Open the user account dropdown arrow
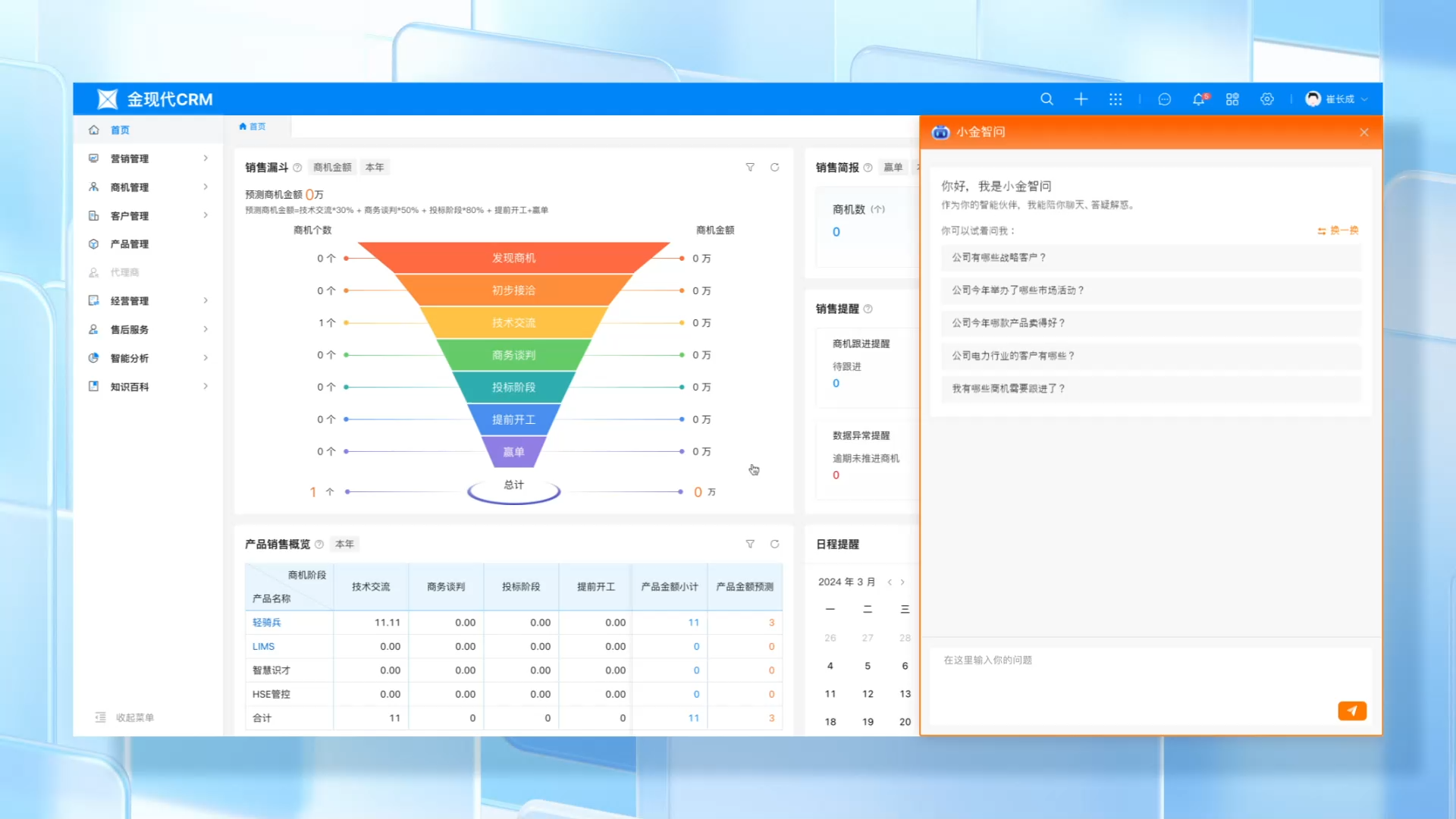This screenshot has height=819, width=1456. point(1365,99)
